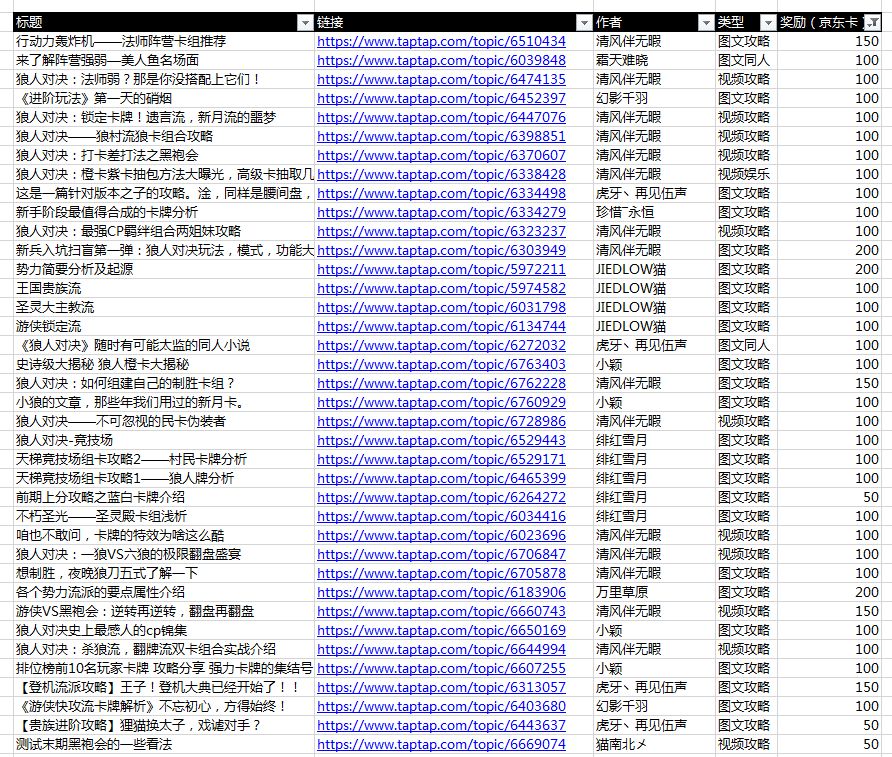This screenshot has height=757, width=892.
Task: Select title cell 各个势力流派的要点属性介绍
Action: pos(164,593)
